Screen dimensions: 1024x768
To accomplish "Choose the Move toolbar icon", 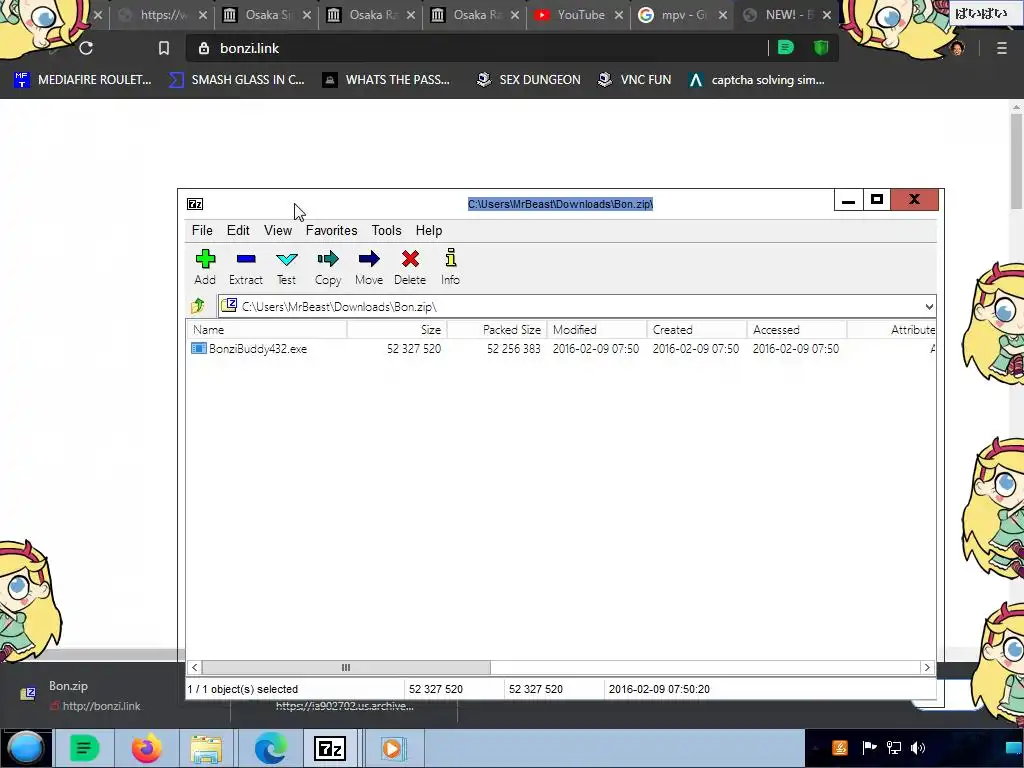I will pos(369,267).
